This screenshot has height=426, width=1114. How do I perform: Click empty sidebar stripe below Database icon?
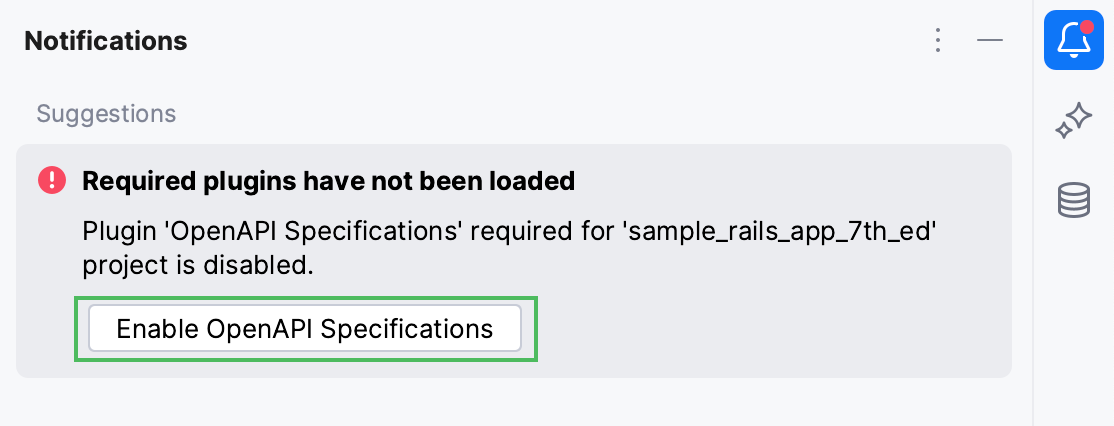tap(1073, 320)
